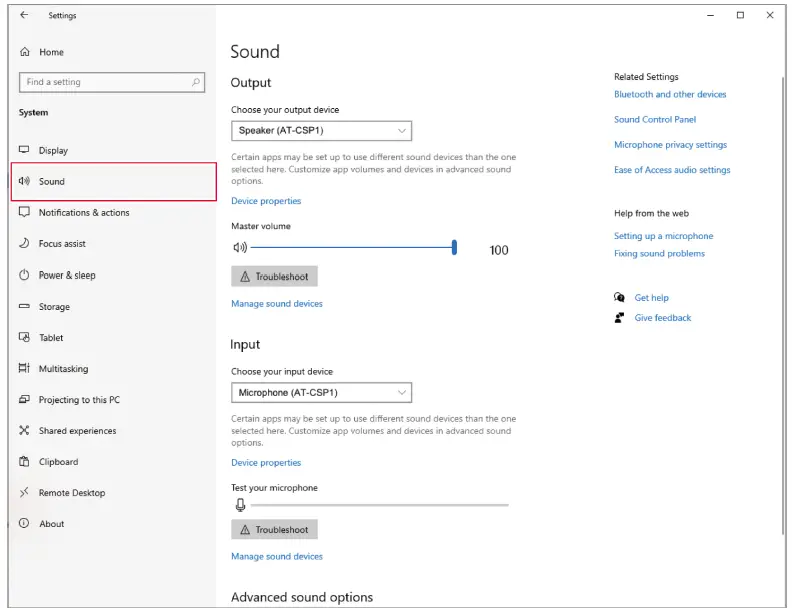Click the Get help chat icon
795x613 pixels.
coord(620,298)
